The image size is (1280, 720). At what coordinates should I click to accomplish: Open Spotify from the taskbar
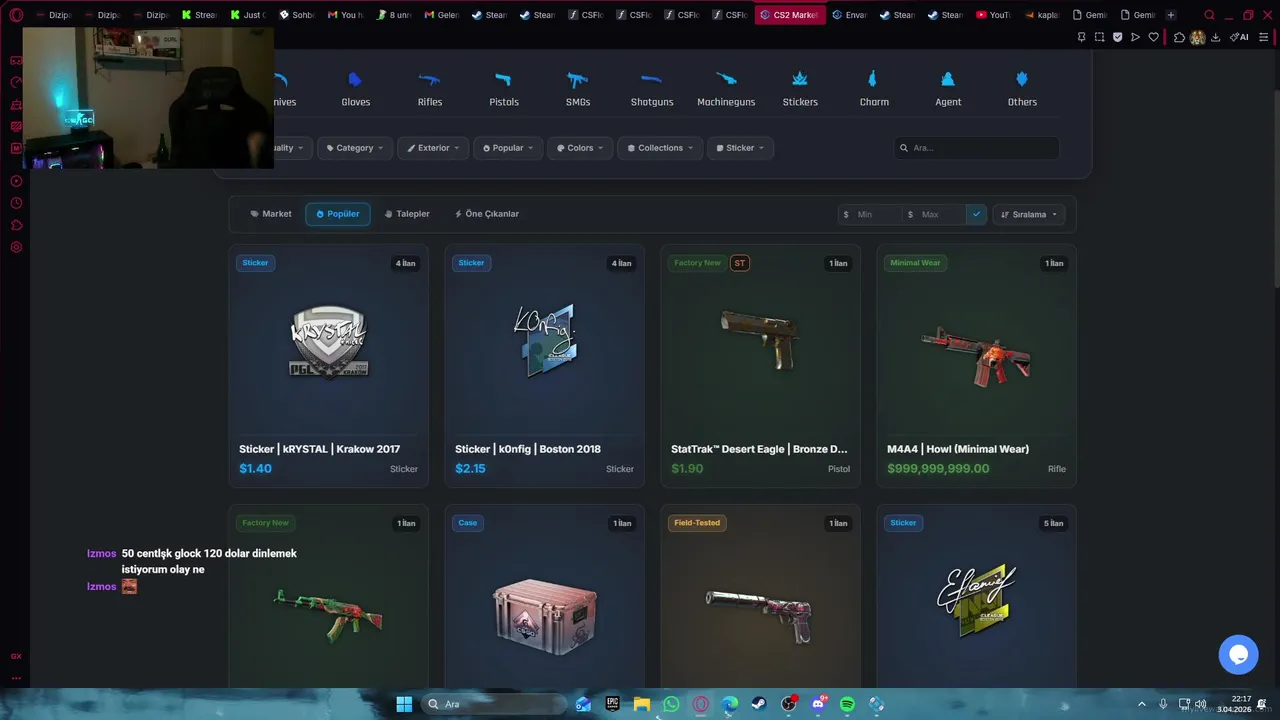[x=847, y=704]
